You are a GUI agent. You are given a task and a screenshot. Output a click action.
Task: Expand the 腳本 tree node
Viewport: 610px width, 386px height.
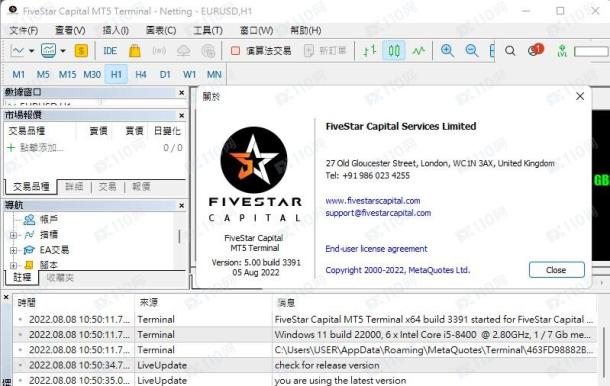tap(13, 265)
